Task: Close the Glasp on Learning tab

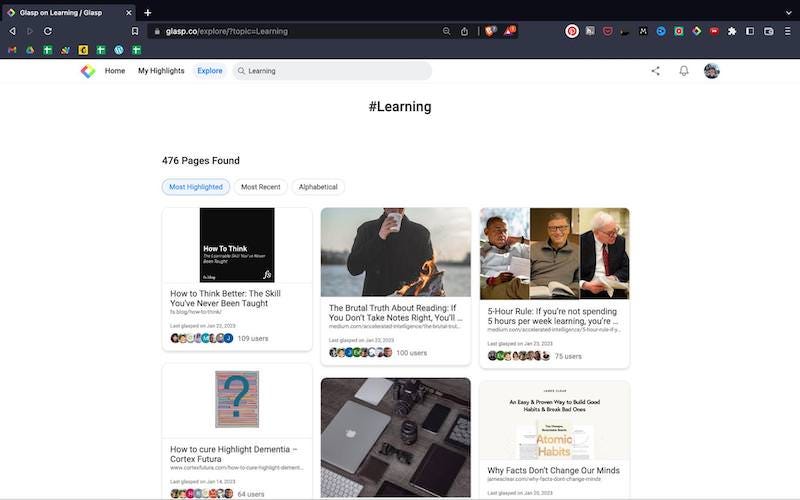Action: [129, 12]
